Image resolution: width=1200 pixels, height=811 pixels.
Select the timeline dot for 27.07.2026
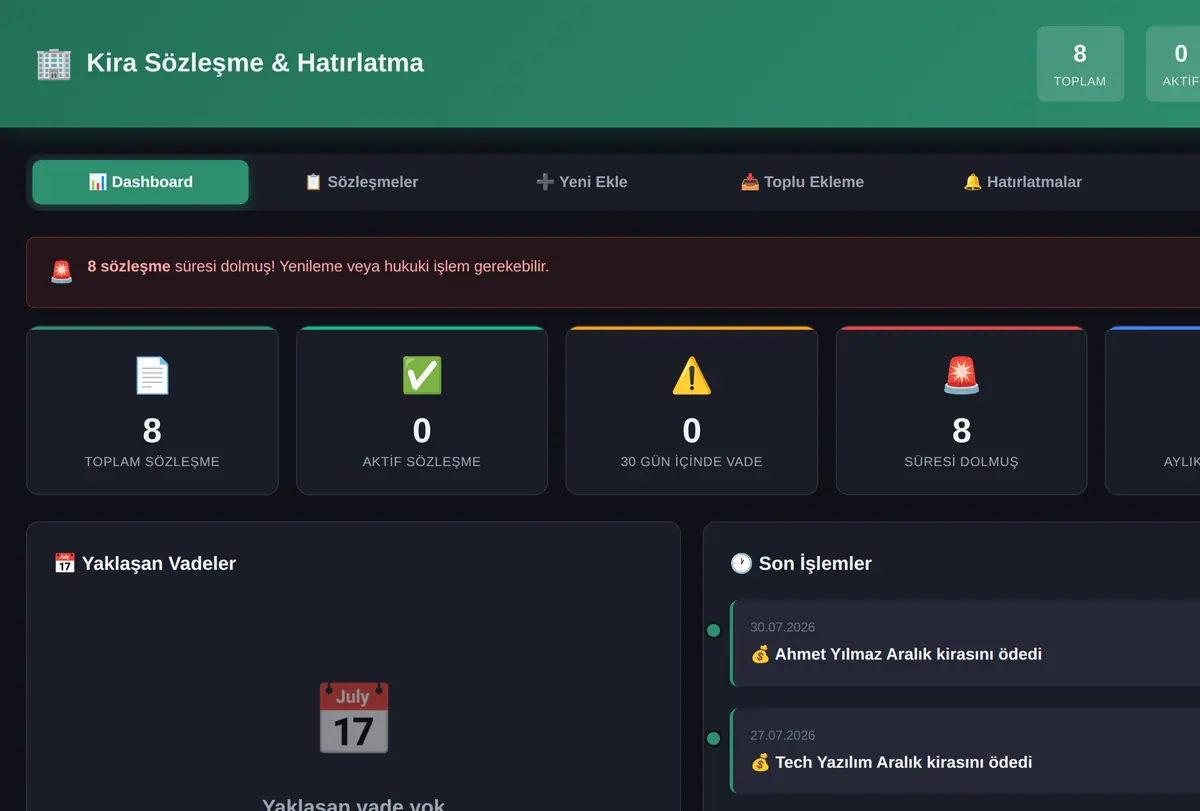[x=713, y=738]
